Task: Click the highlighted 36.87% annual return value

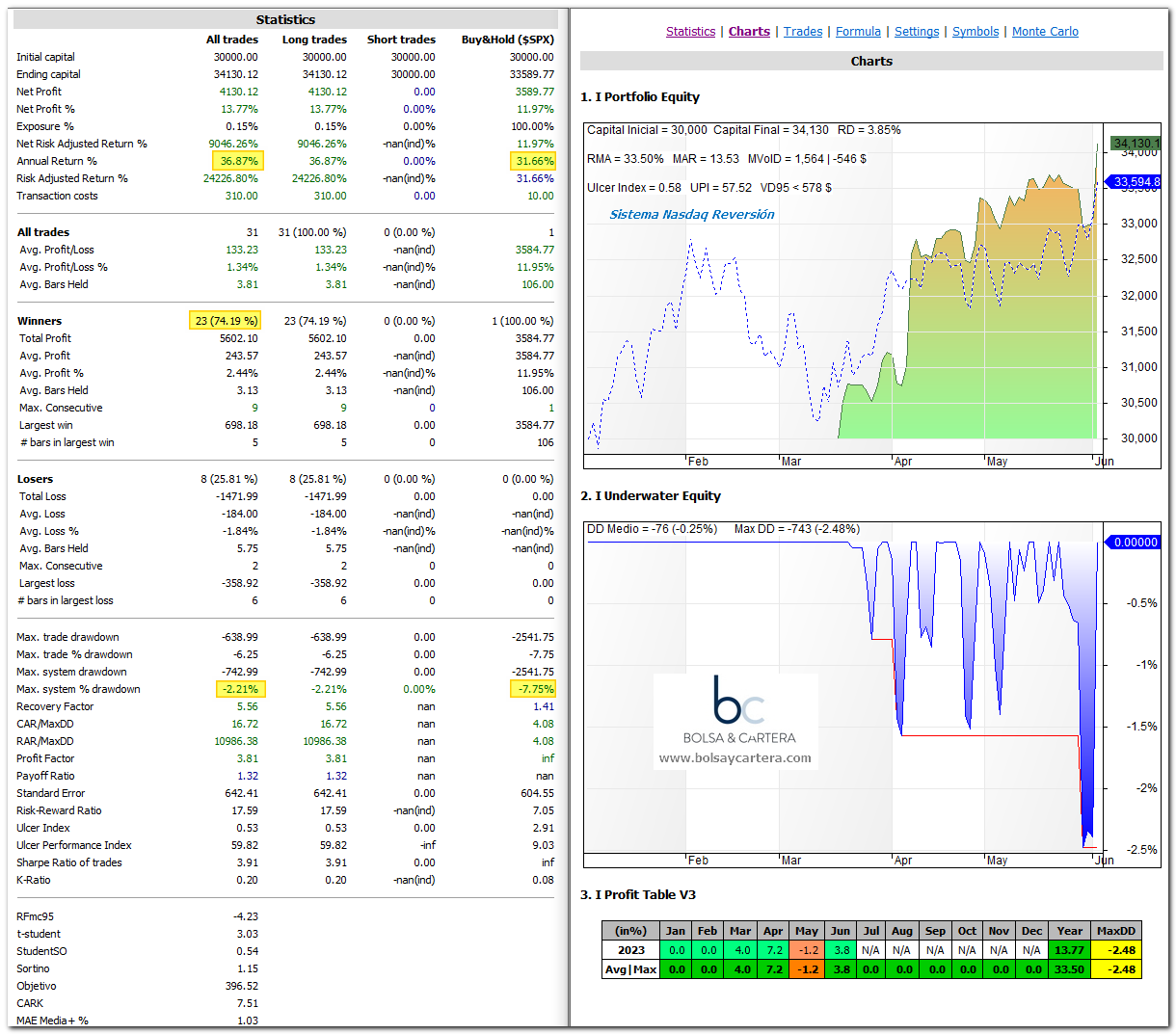Action: (237, 161)
